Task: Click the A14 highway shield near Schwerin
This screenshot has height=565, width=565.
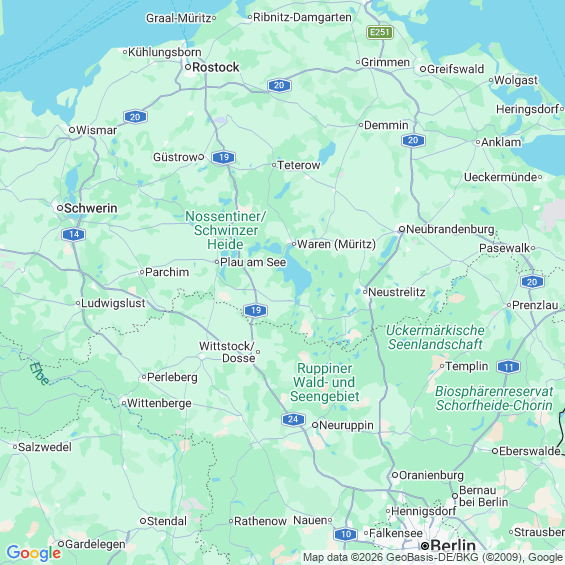Action: point(74,235)
